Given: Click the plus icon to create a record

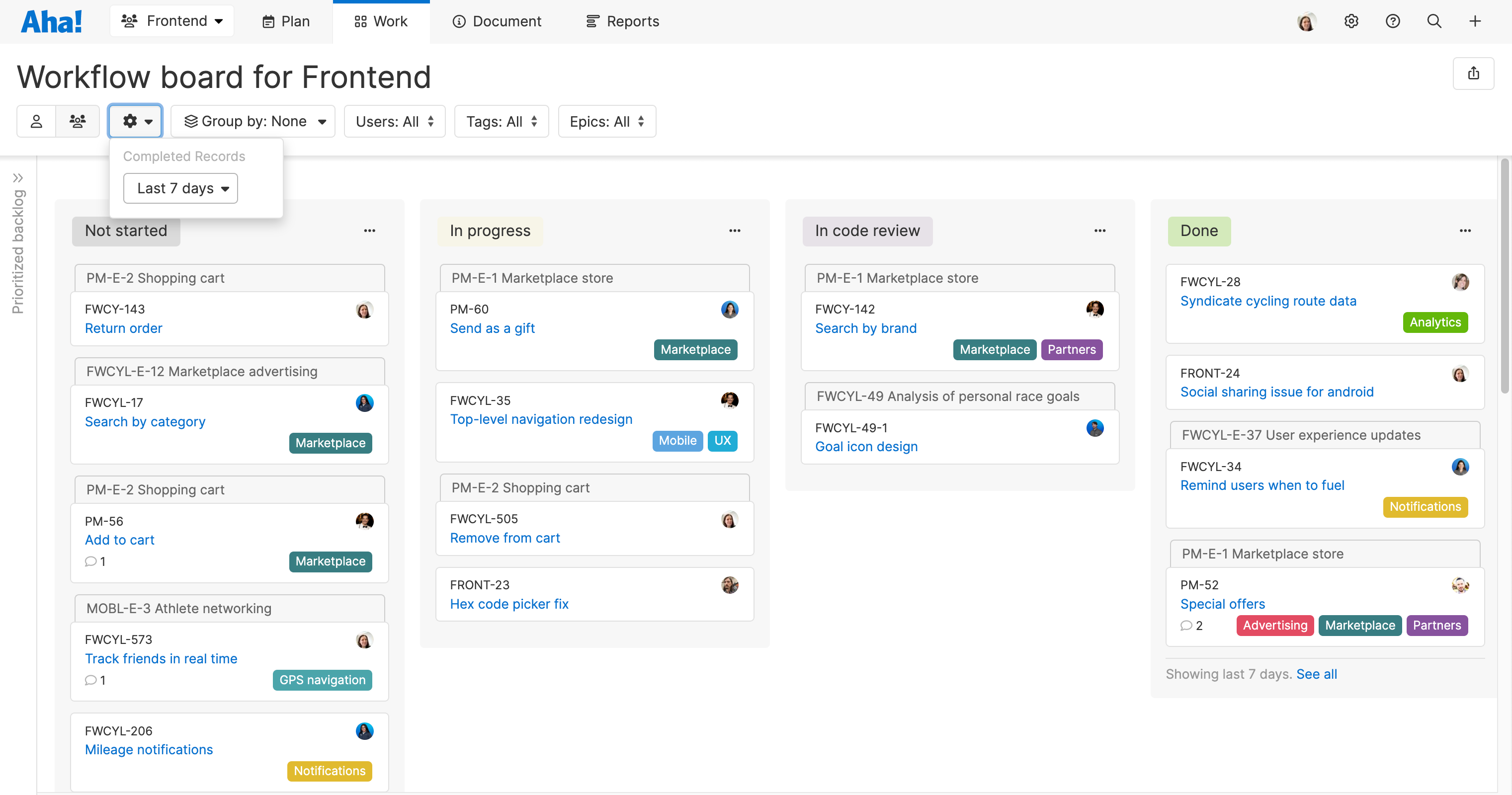Looking at the screenshot, I should (x=1475, y=21).
